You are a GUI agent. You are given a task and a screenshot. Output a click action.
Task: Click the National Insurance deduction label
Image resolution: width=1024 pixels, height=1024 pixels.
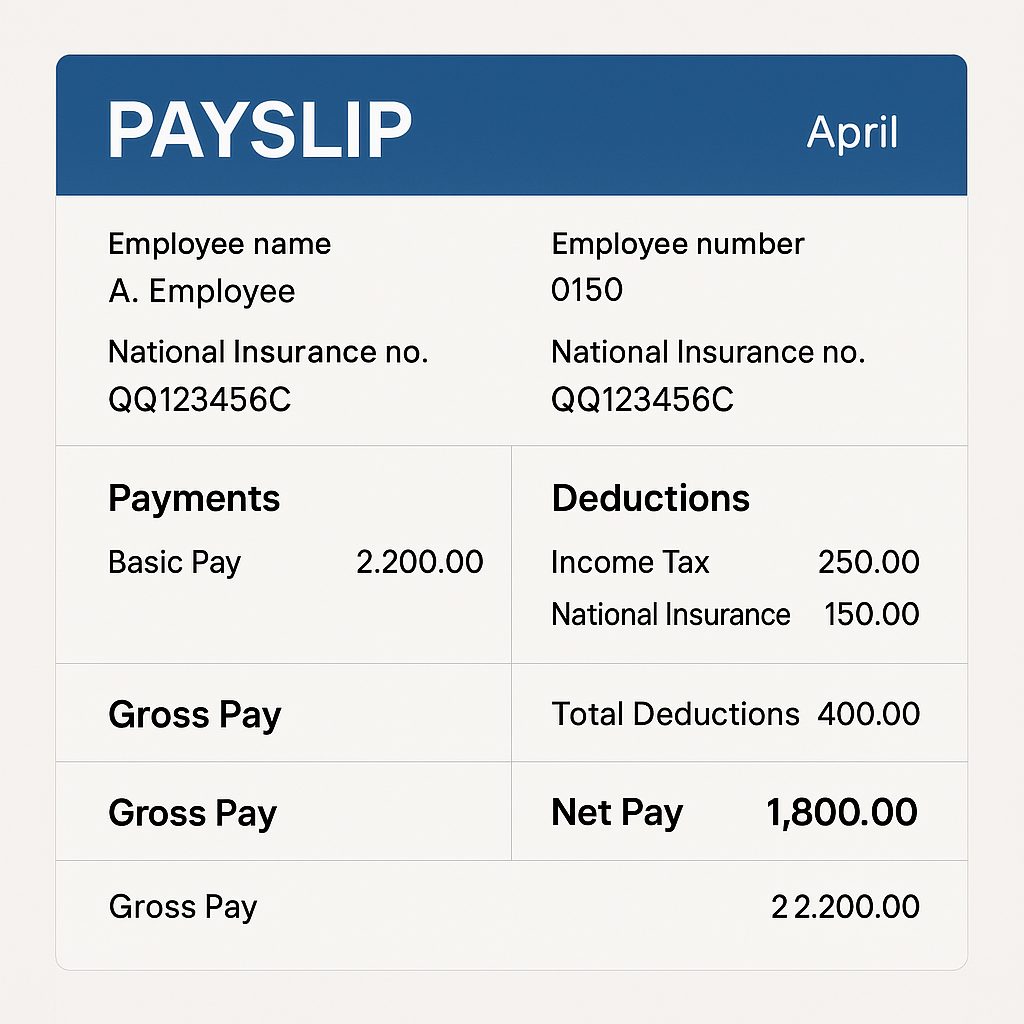pyautogui.click(x=670, y=614)
